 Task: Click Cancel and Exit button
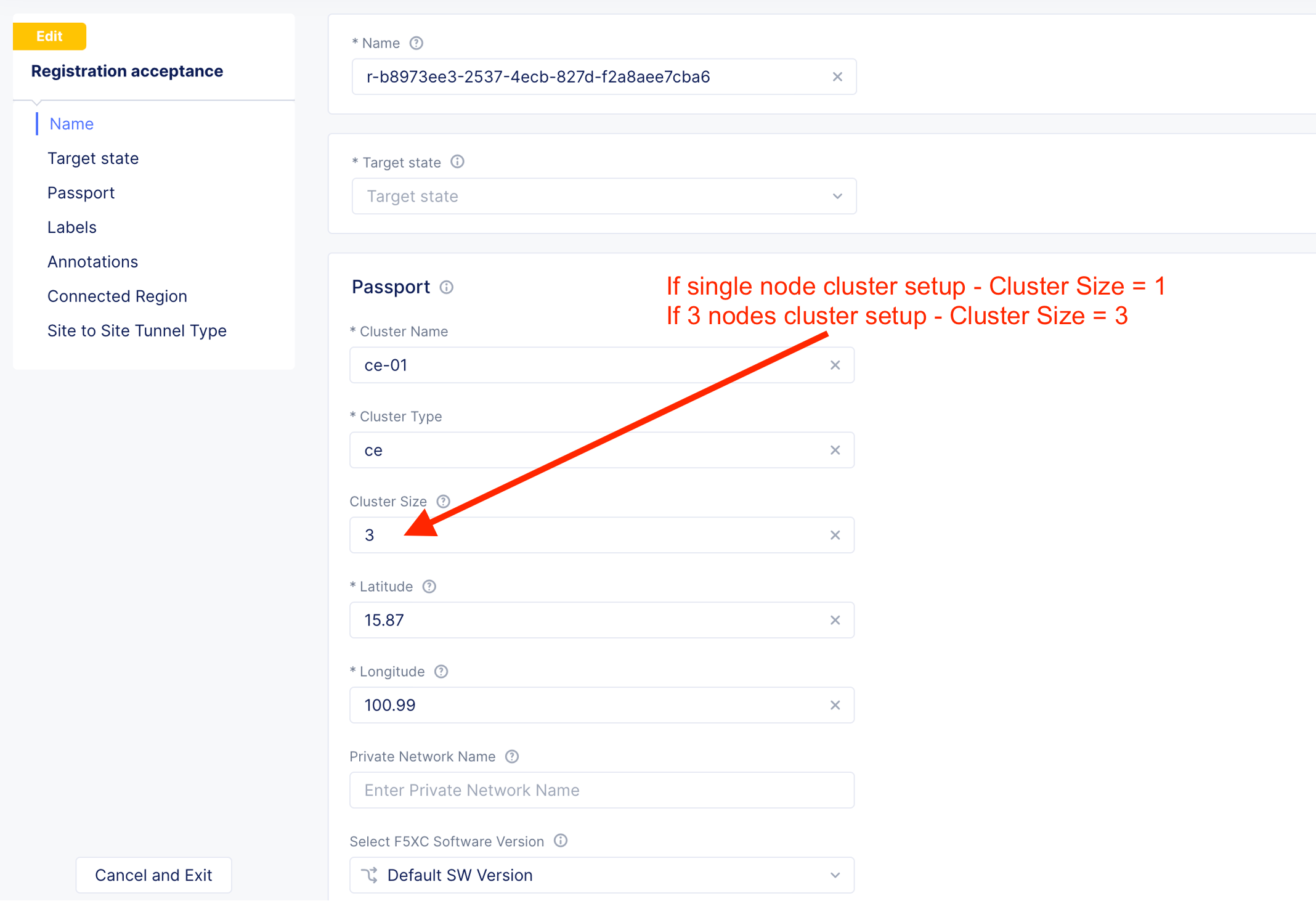153,875
